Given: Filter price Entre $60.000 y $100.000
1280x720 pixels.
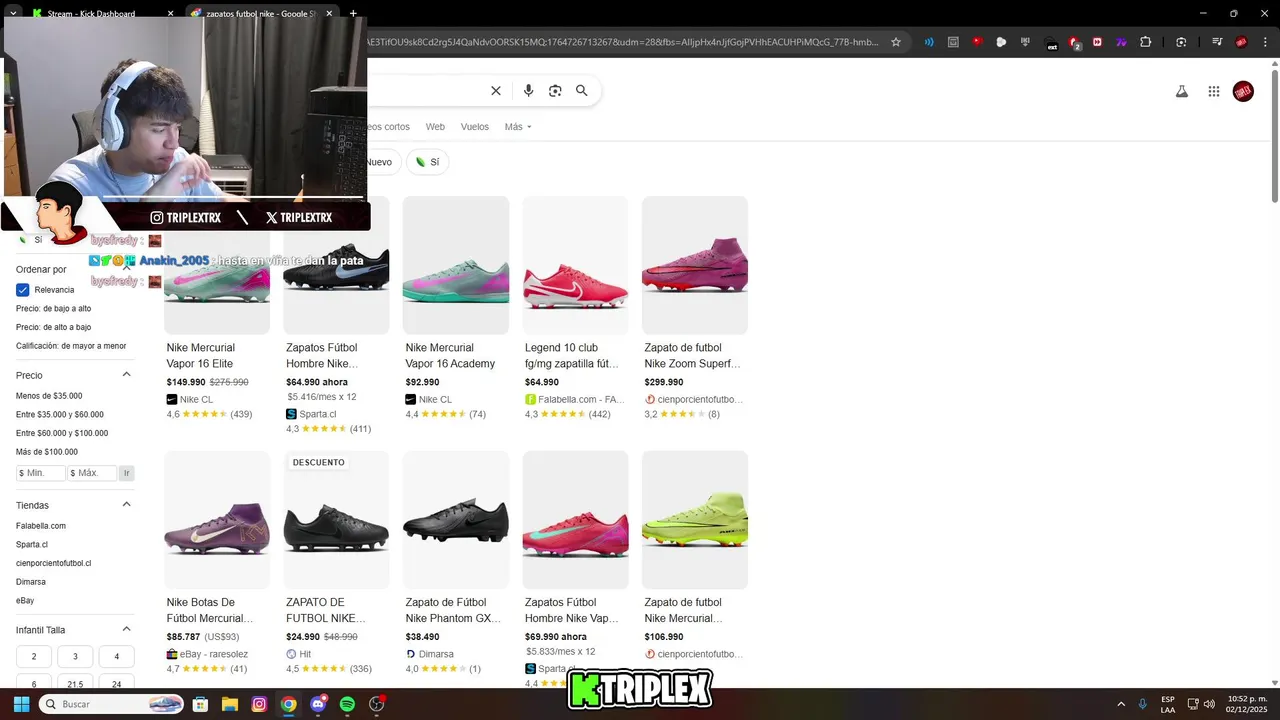Looking at the screenshot, I should point(62,433).
